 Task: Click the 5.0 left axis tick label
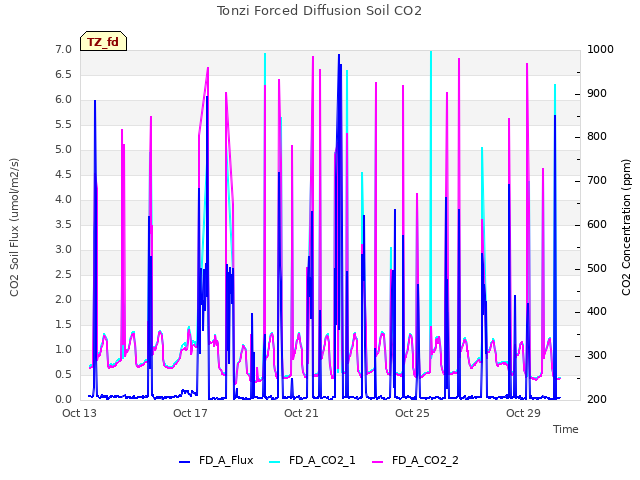[64, 150]
